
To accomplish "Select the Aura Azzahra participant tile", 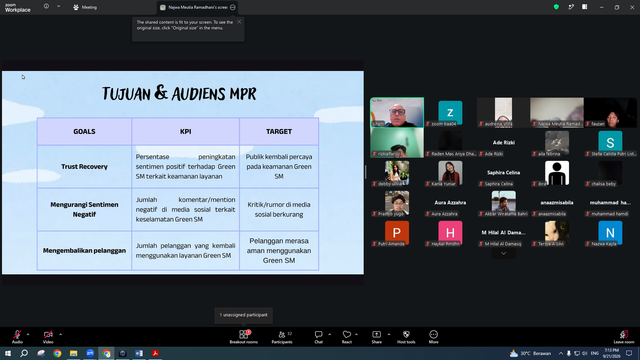I will 450,202.
